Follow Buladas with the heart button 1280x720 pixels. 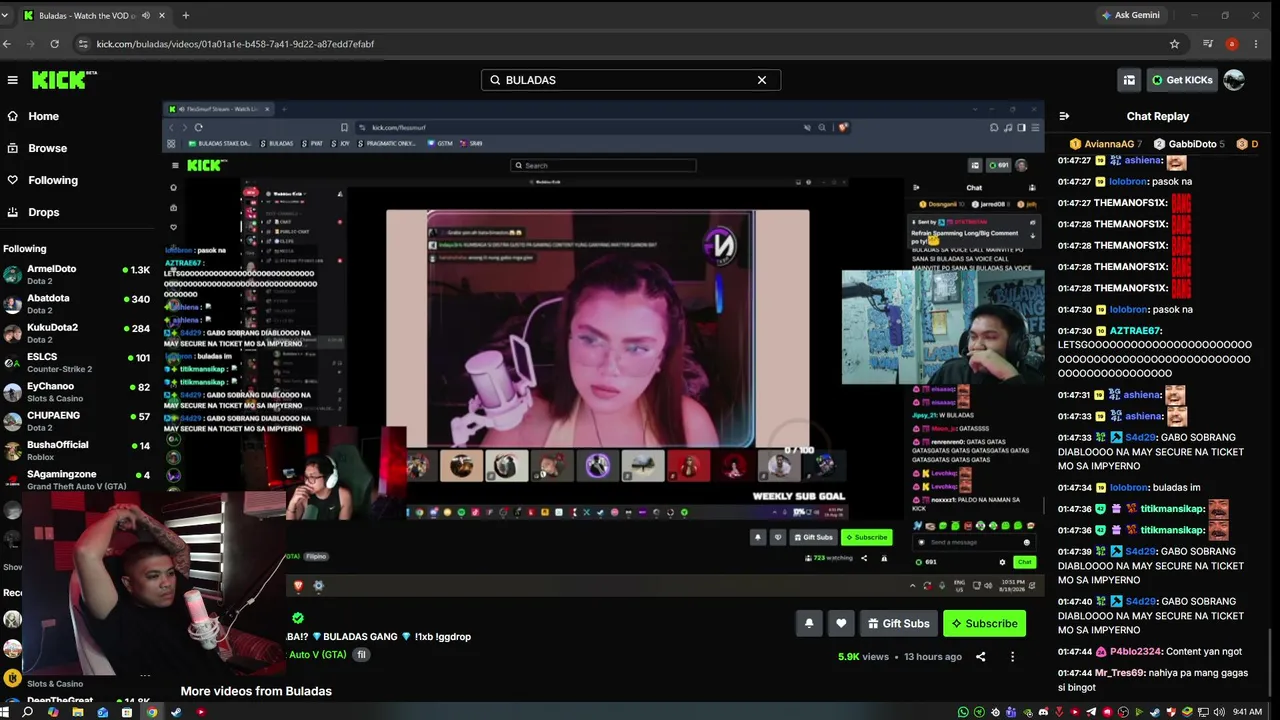841,623
